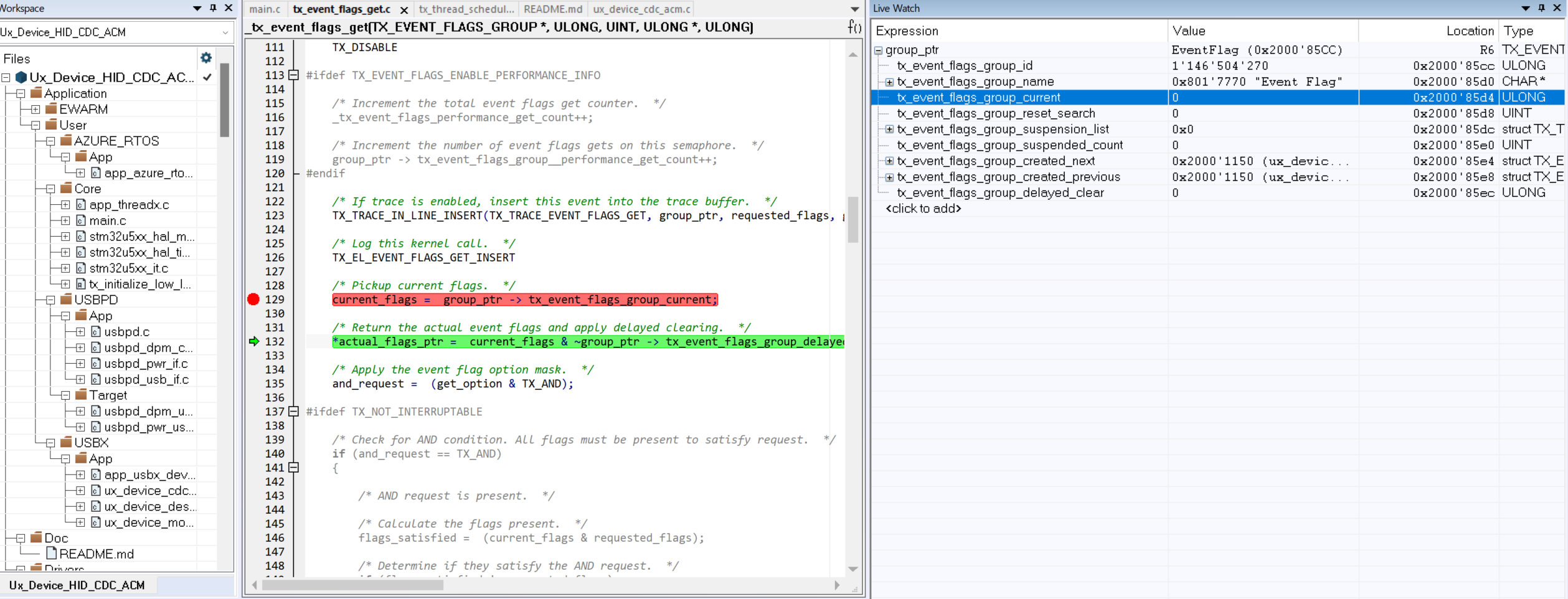Click the checkmark beside Ux_Device_HID_CDC_AC project
Image resolution: width=1568 pixels, height=599 pixels.
click(207, 77)
